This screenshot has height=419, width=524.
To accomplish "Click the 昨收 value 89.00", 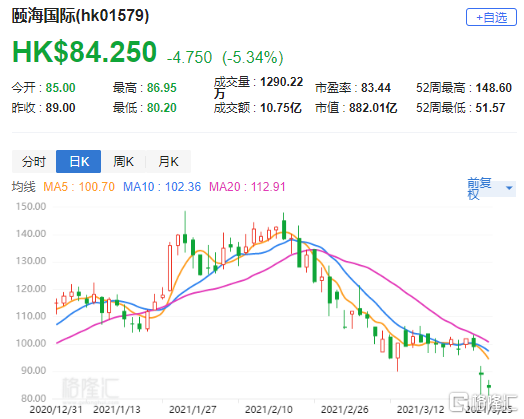I will coord(60,108).
